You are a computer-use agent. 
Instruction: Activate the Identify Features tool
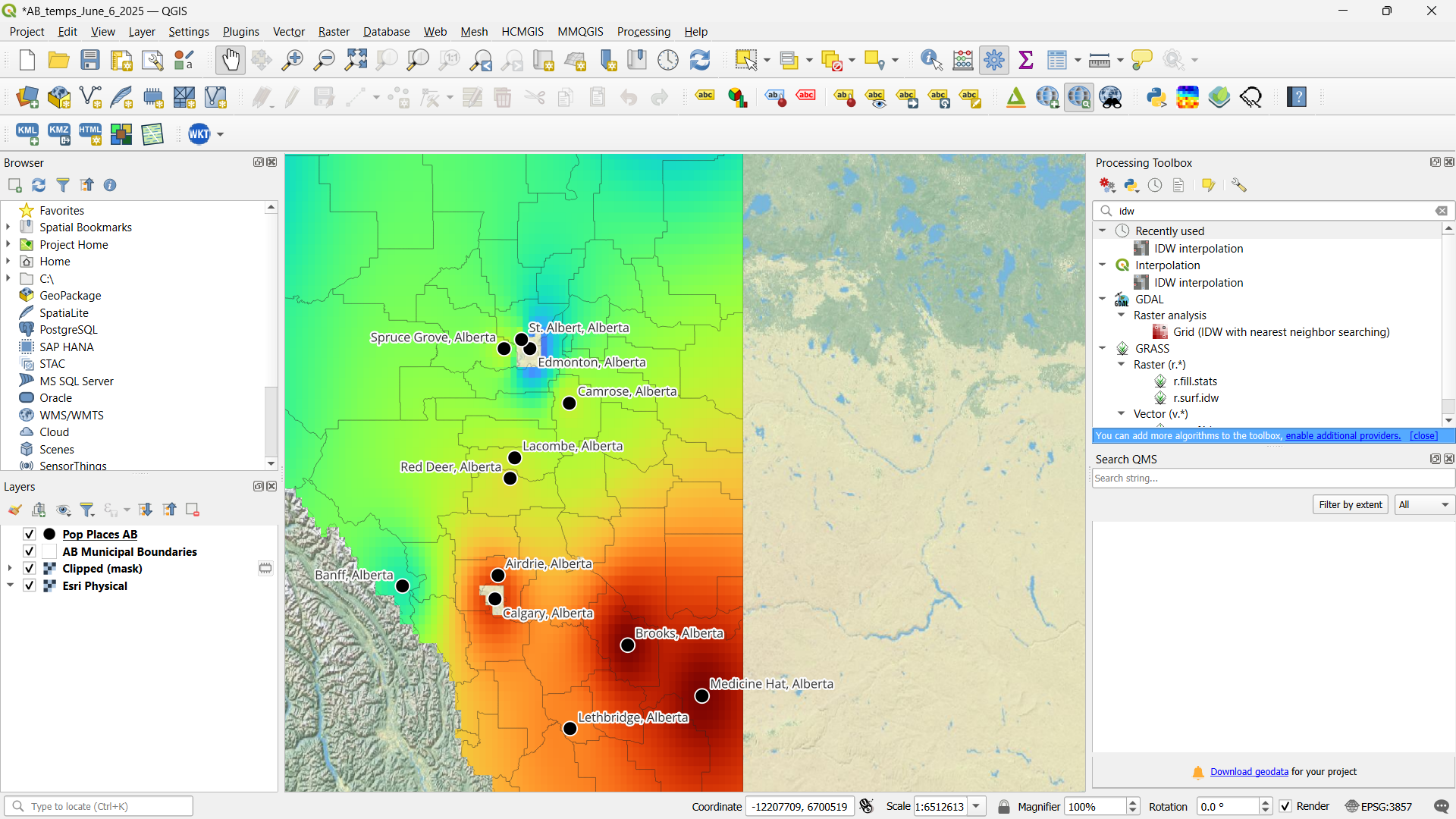930,59
